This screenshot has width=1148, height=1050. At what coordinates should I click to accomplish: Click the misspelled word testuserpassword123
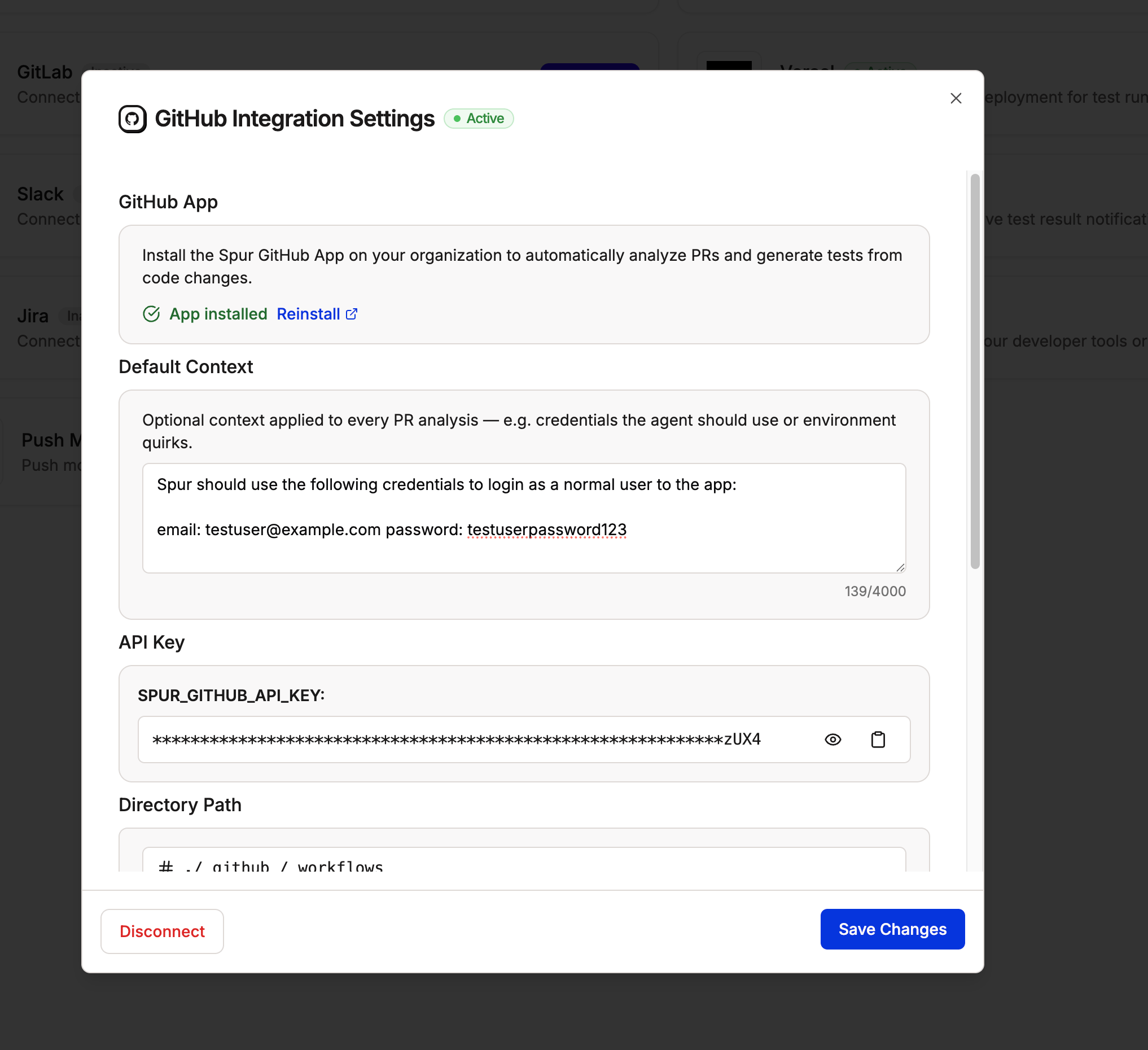pyautogui.click(x=547, y=530)
